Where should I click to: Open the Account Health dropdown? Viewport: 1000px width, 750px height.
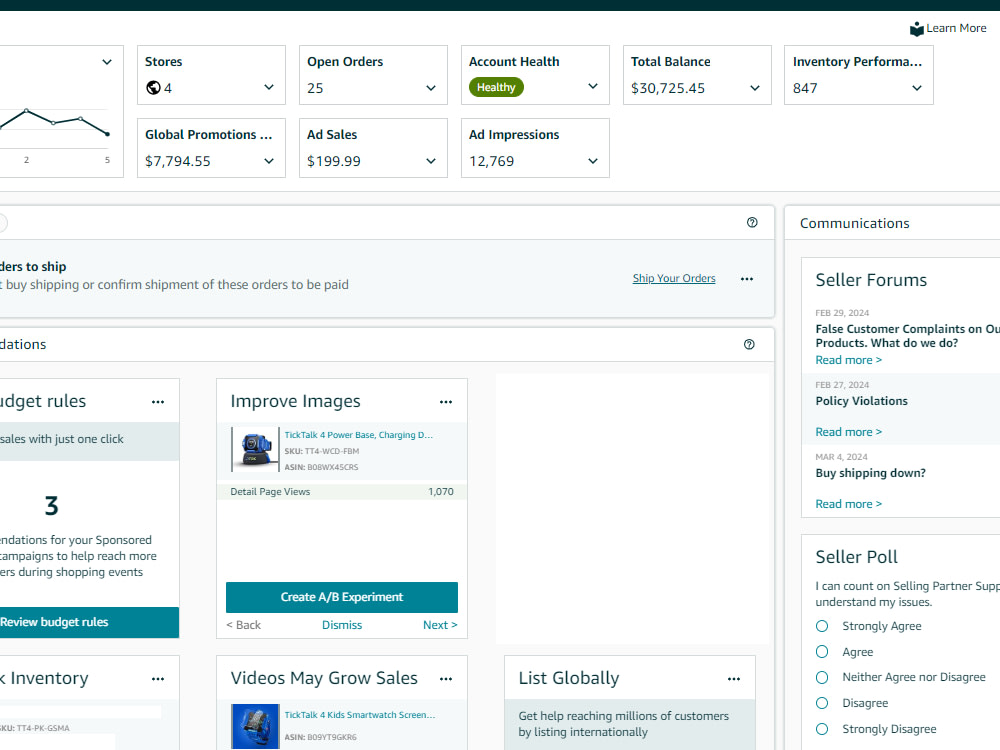[592, 88]
